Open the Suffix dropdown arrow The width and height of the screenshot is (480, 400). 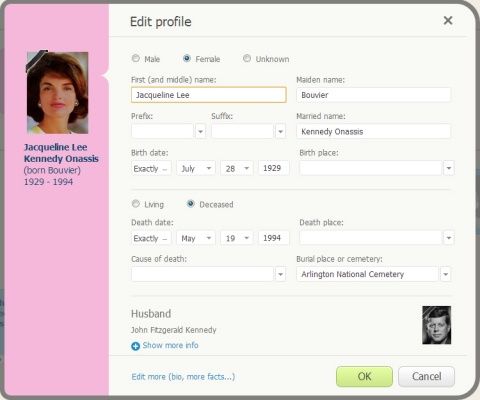pos(281,132)
